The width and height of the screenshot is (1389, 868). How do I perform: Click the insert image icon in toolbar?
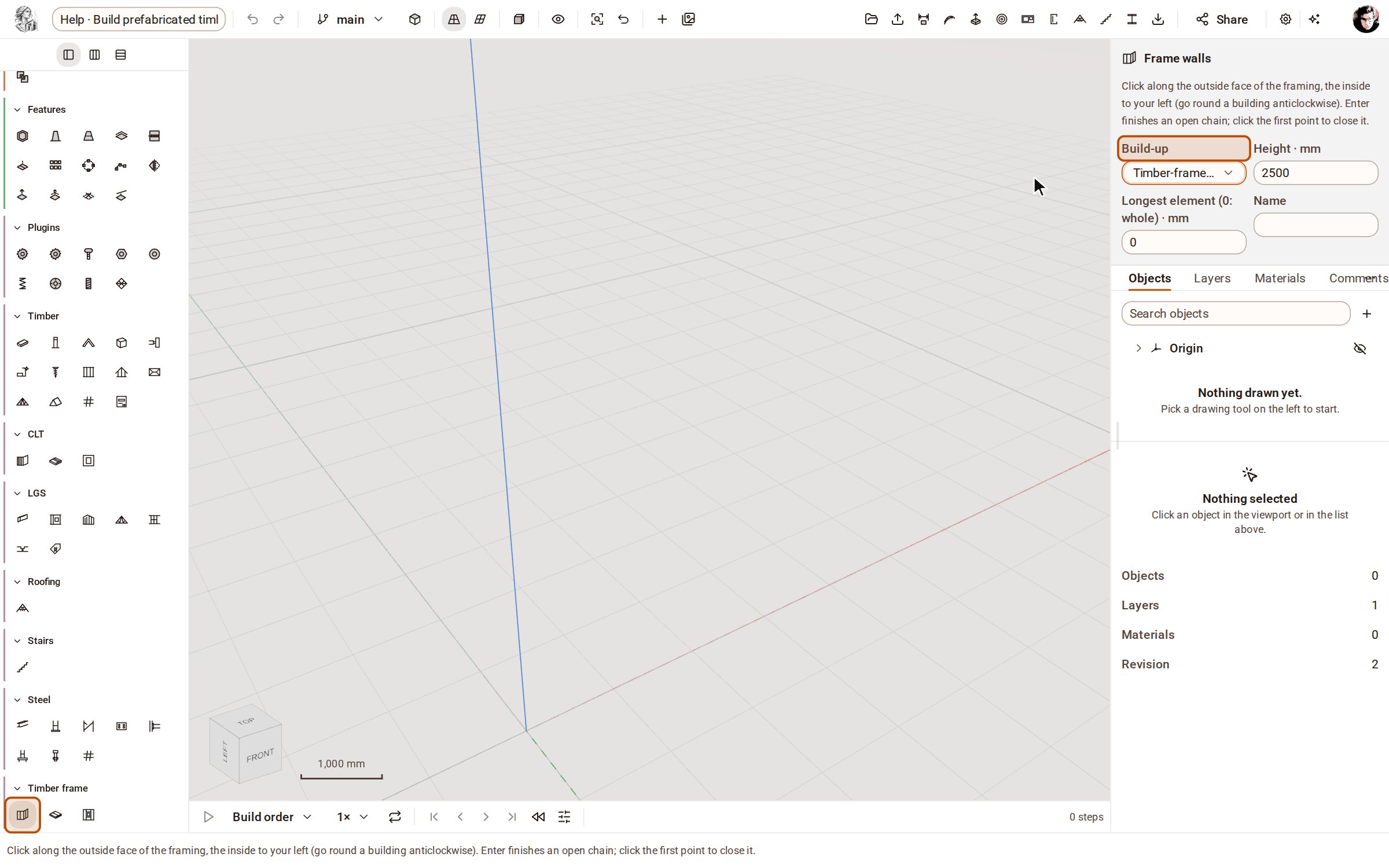pos(688,19)
